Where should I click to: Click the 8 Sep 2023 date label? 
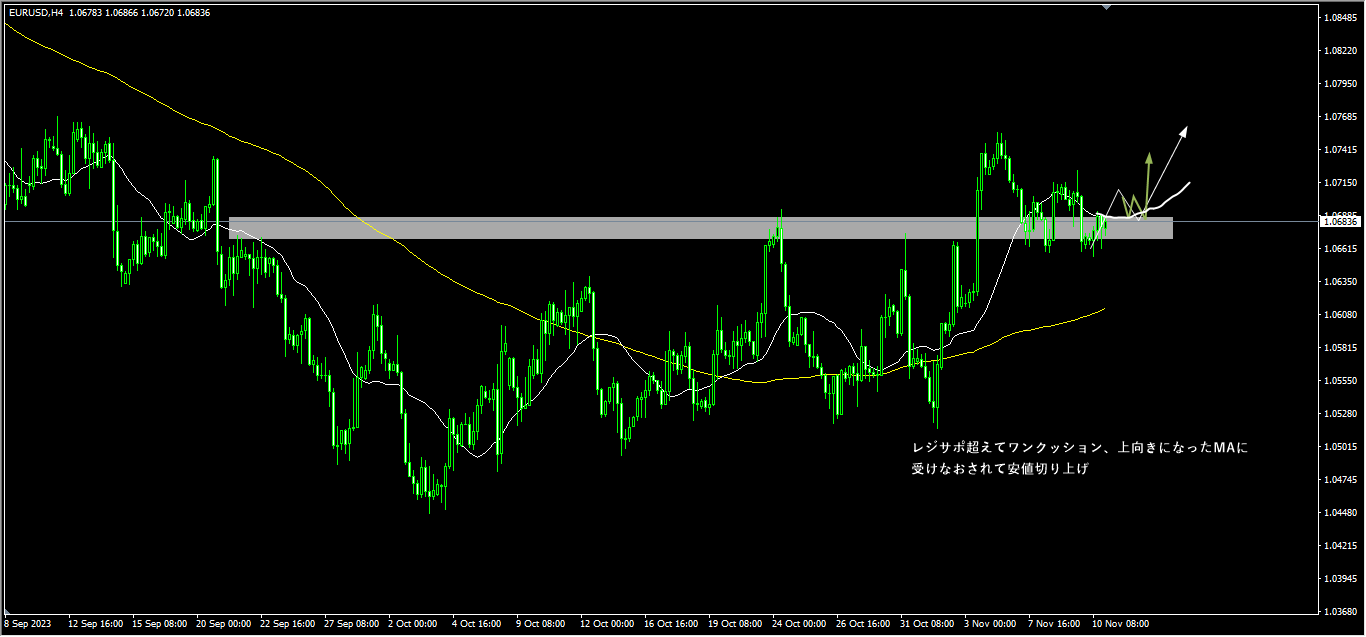coord(29,624)
